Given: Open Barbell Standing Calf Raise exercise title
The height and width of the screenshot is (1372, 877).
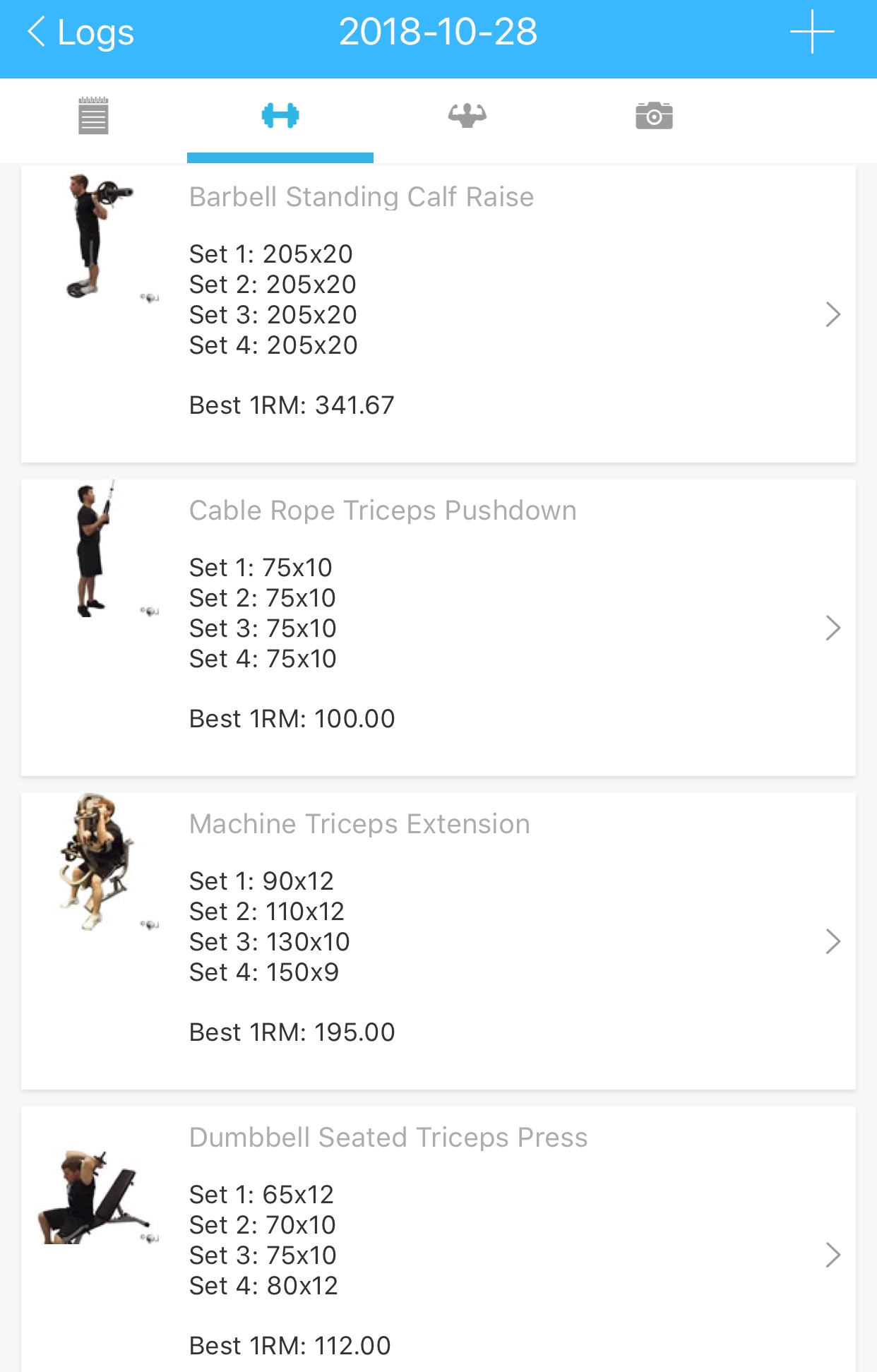Looking at the screenshot, I should pyautogui.click(x=361, y=197).
